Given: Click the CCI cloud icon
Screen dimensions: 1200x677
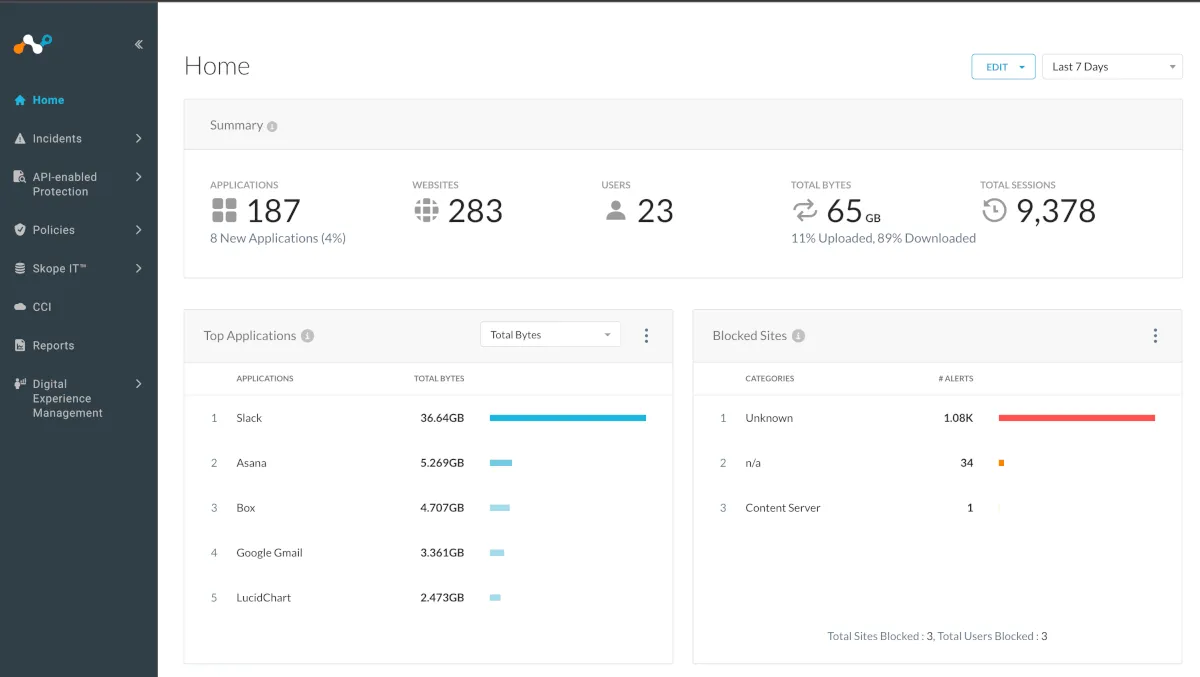Looking at the screenshot, I should (x=20, y=307).
